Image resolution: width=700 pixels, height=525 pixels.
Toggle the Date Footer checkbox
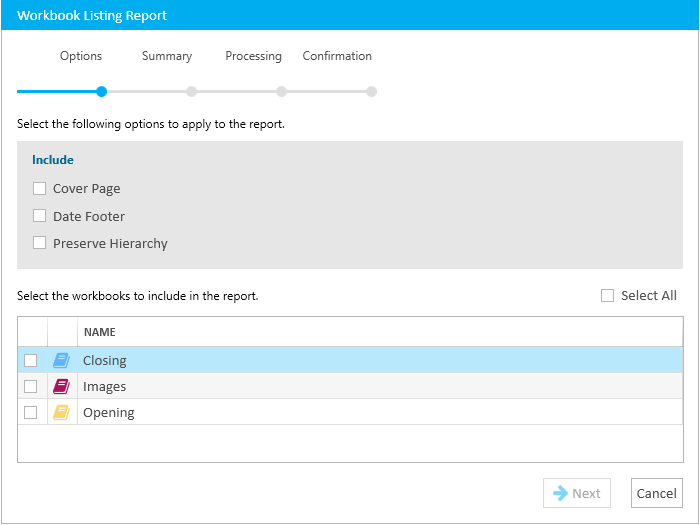pos(39,216)
